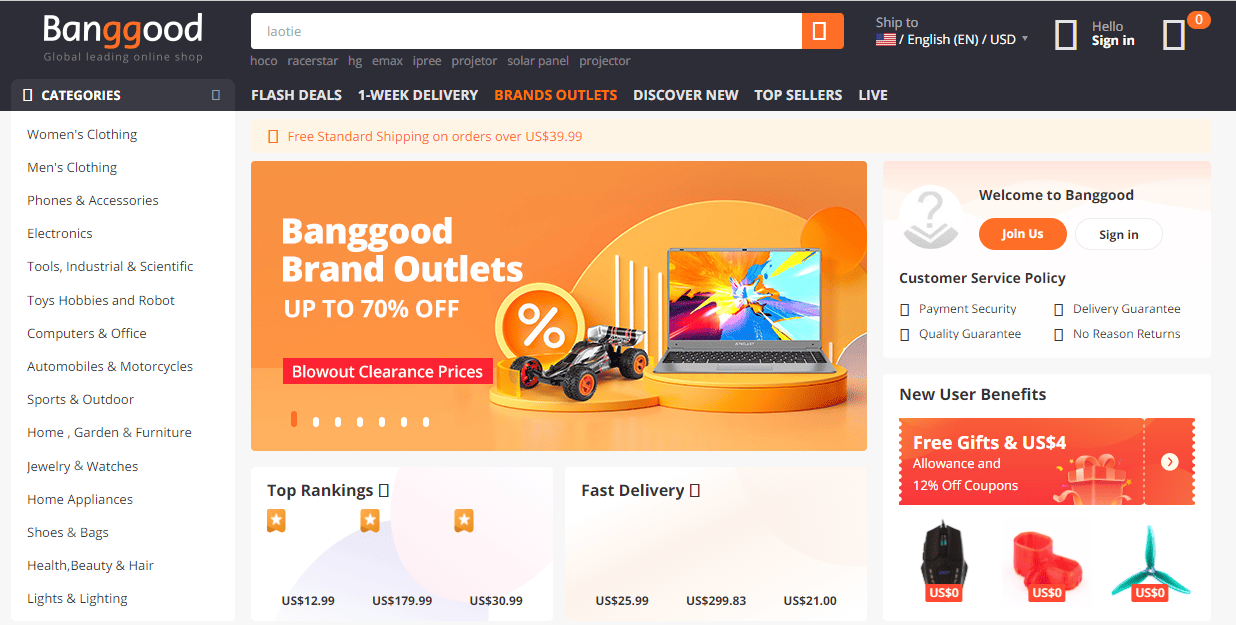
Task: Click the Payment Security icon
Action: [x=905, y=309]
